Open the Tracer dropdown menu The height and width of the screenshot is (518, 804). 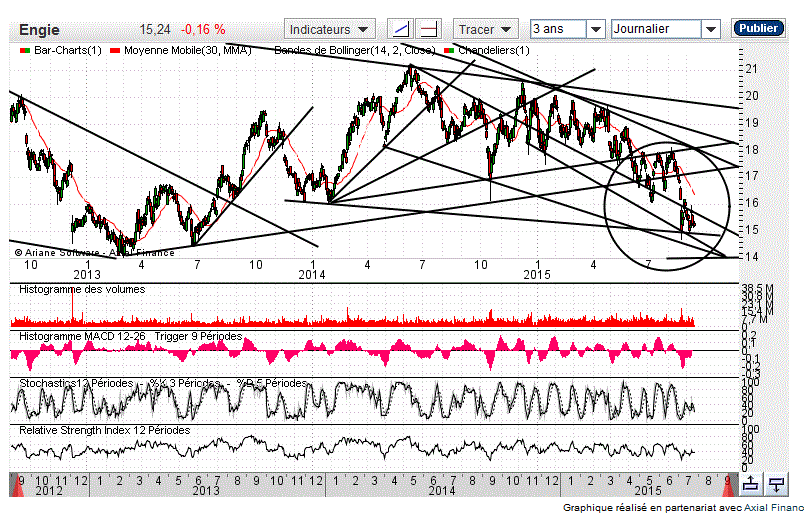pyautogui.click(x=486, y=29)
